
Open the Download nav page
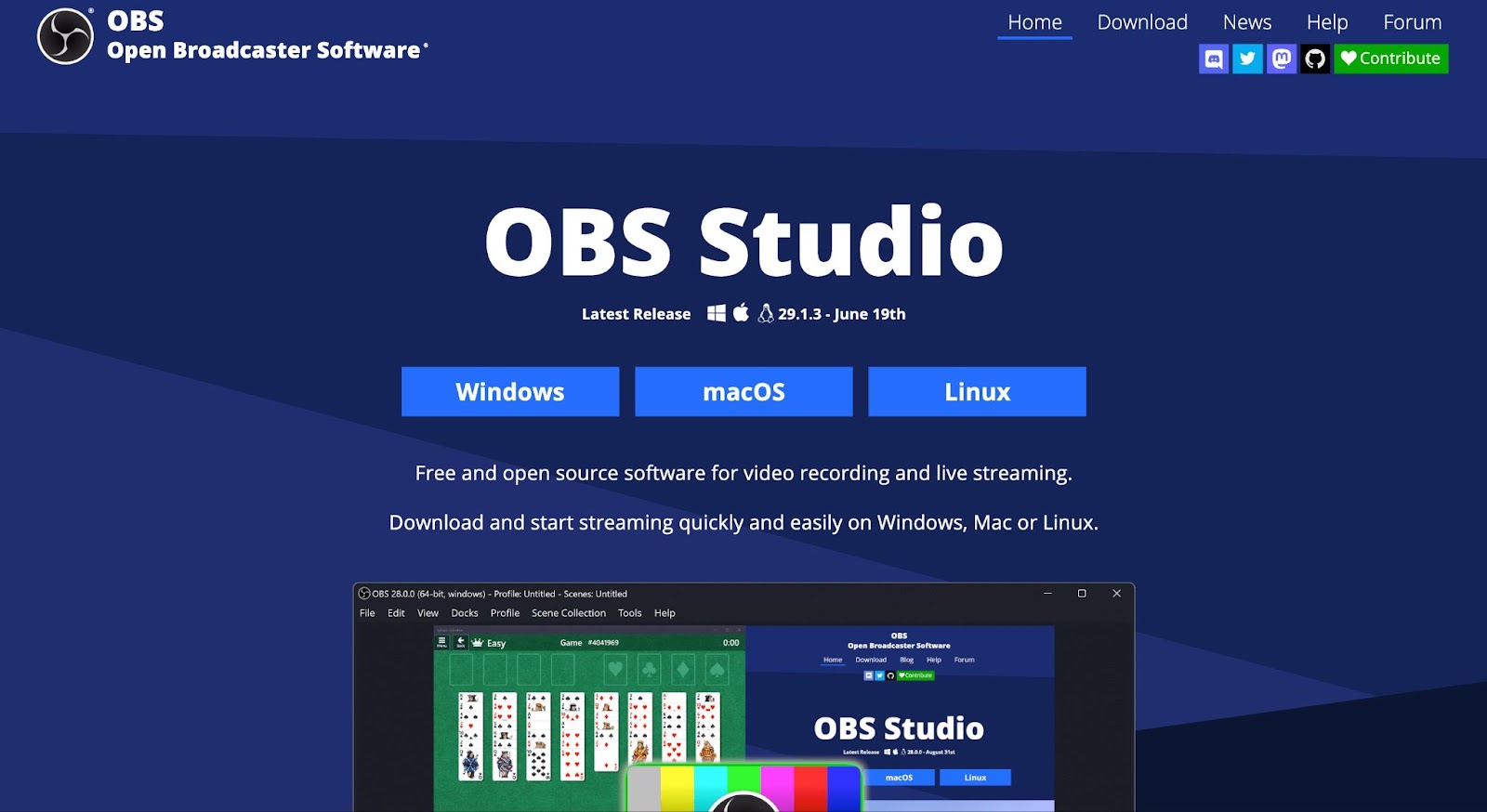(1142, 22)
